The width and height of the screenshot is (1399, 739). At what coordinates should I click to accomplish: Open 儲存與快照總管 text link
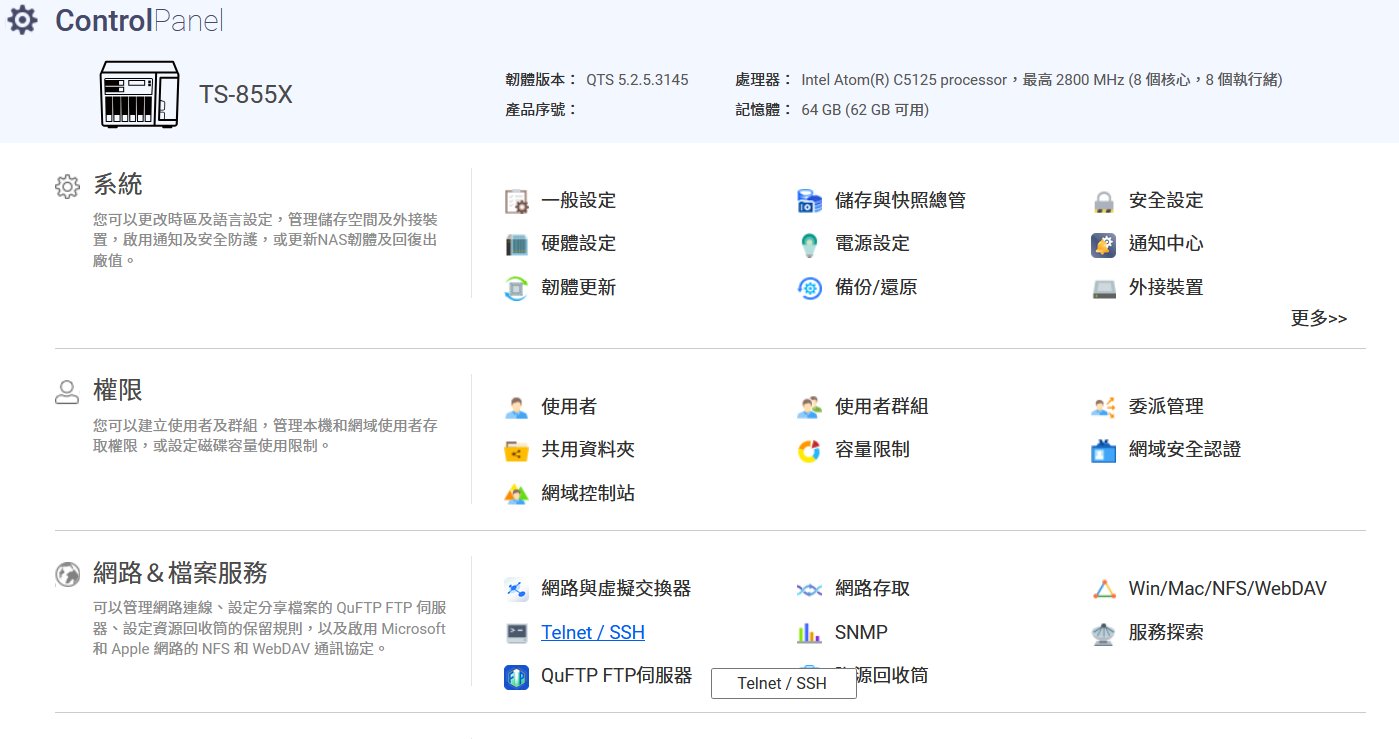click(x=900, y=201)
